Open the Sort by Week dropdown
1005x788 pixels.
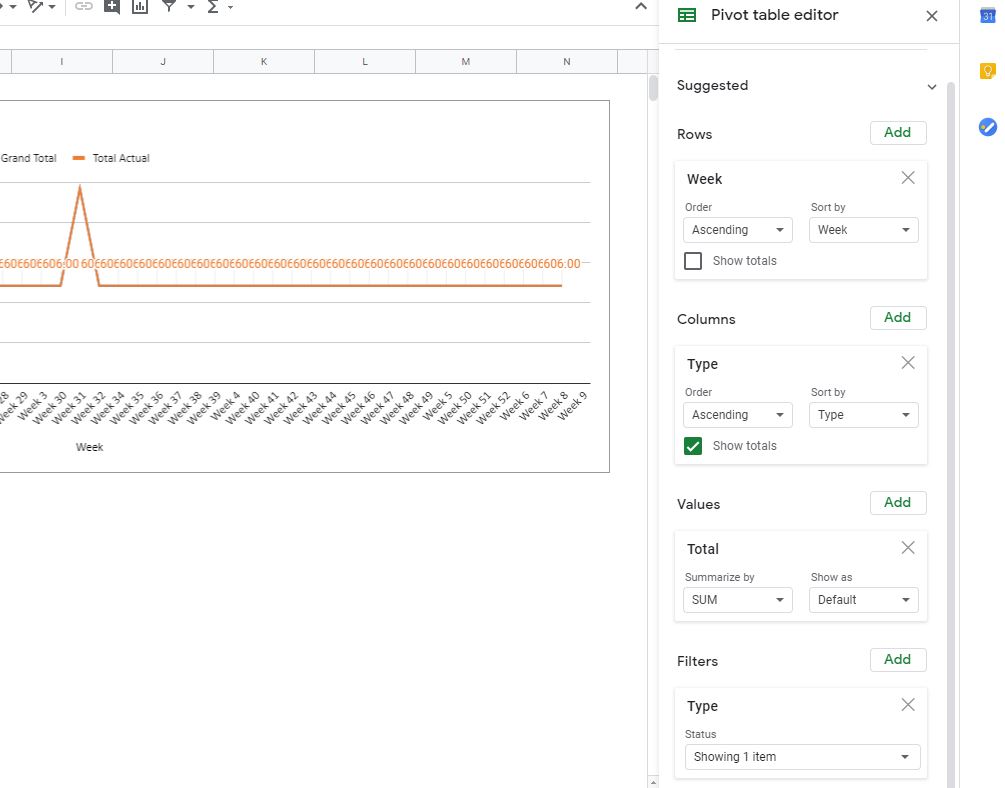click(x=863, y=230)
